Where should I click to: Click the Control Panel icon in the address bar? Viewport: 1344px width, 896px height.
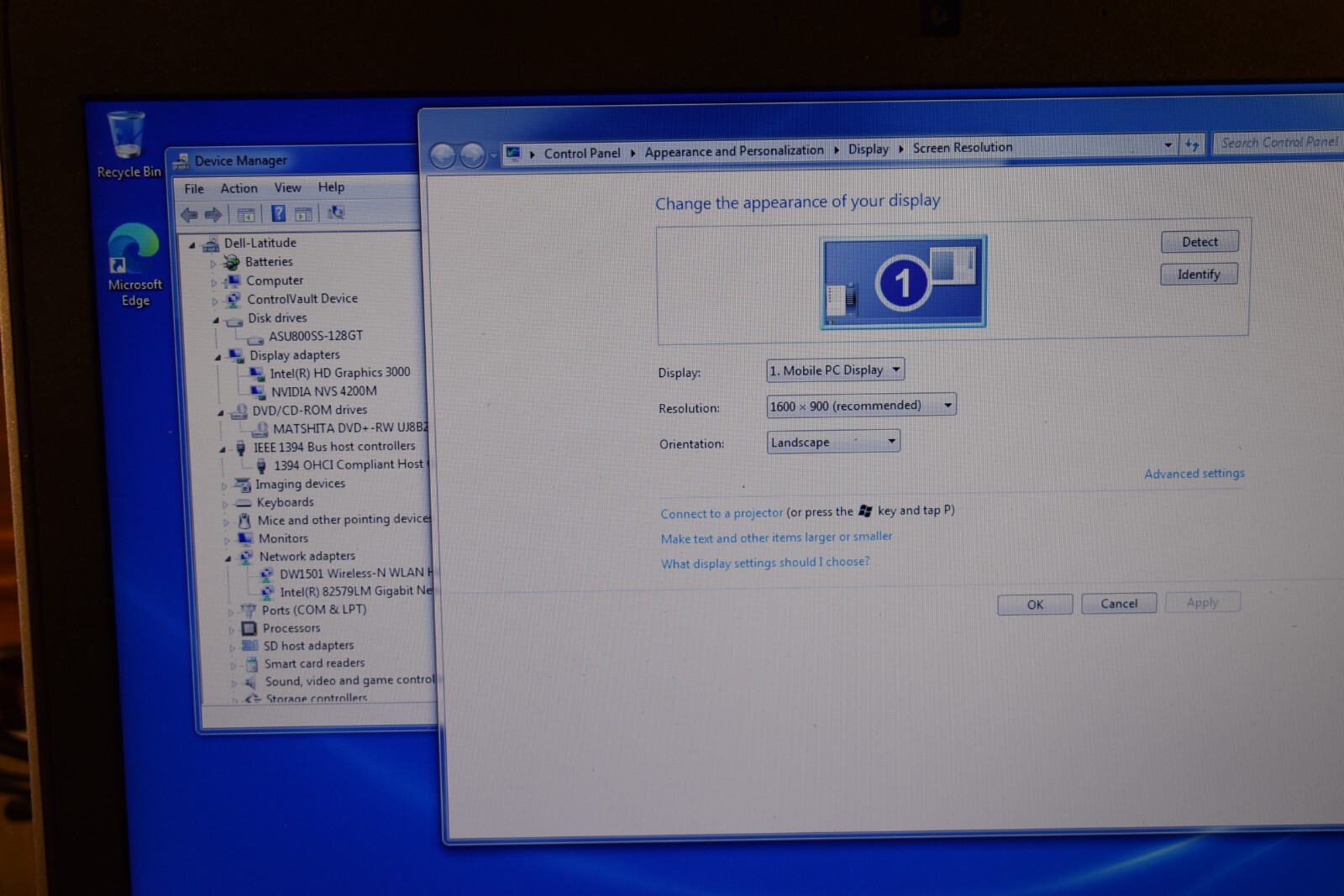coord(513,154)
